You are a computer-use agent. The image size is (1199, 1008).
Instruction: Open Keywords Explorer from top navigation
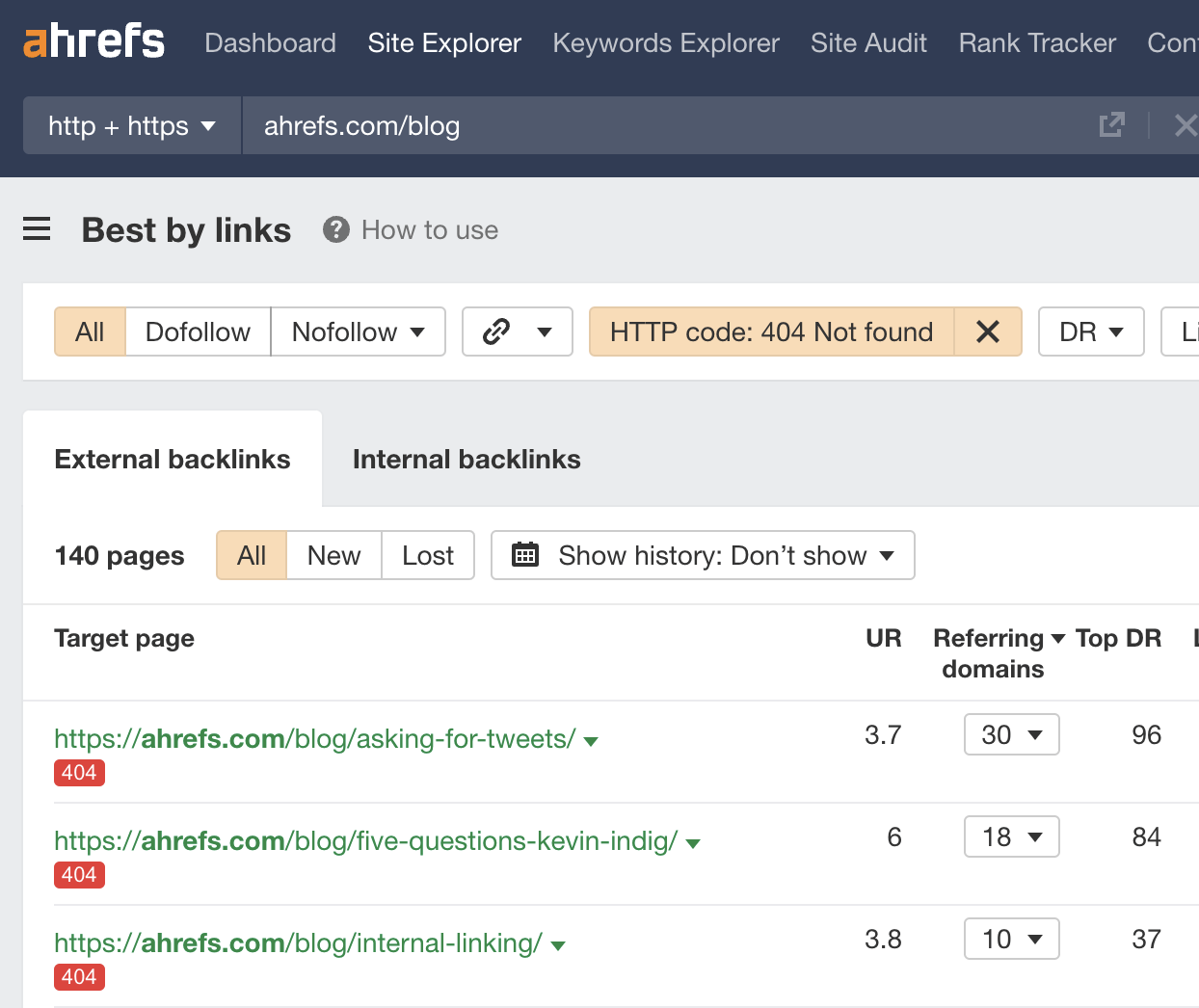point(665,42)
